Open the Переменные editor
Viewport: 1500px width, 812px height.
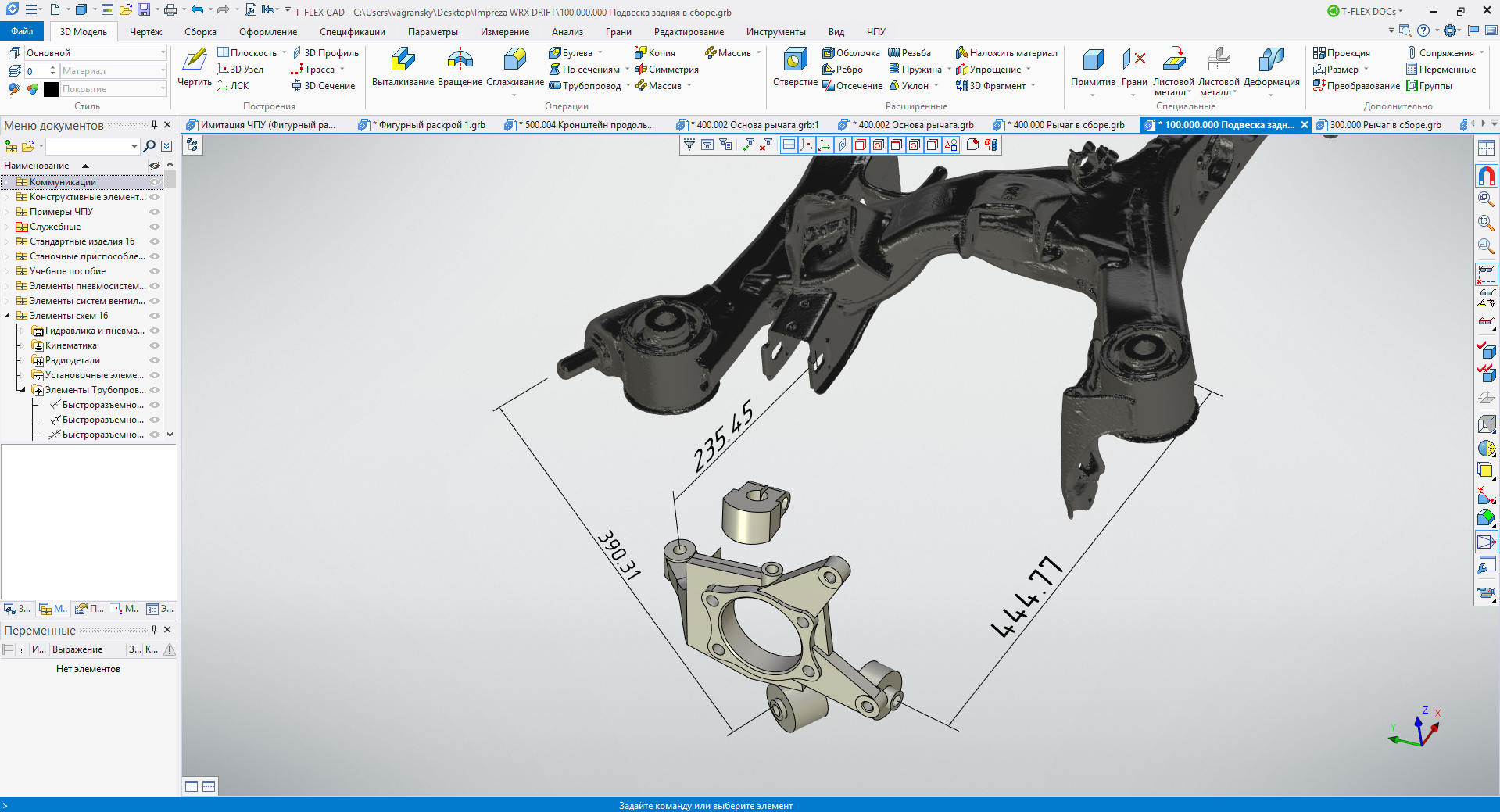(1441, 69)
